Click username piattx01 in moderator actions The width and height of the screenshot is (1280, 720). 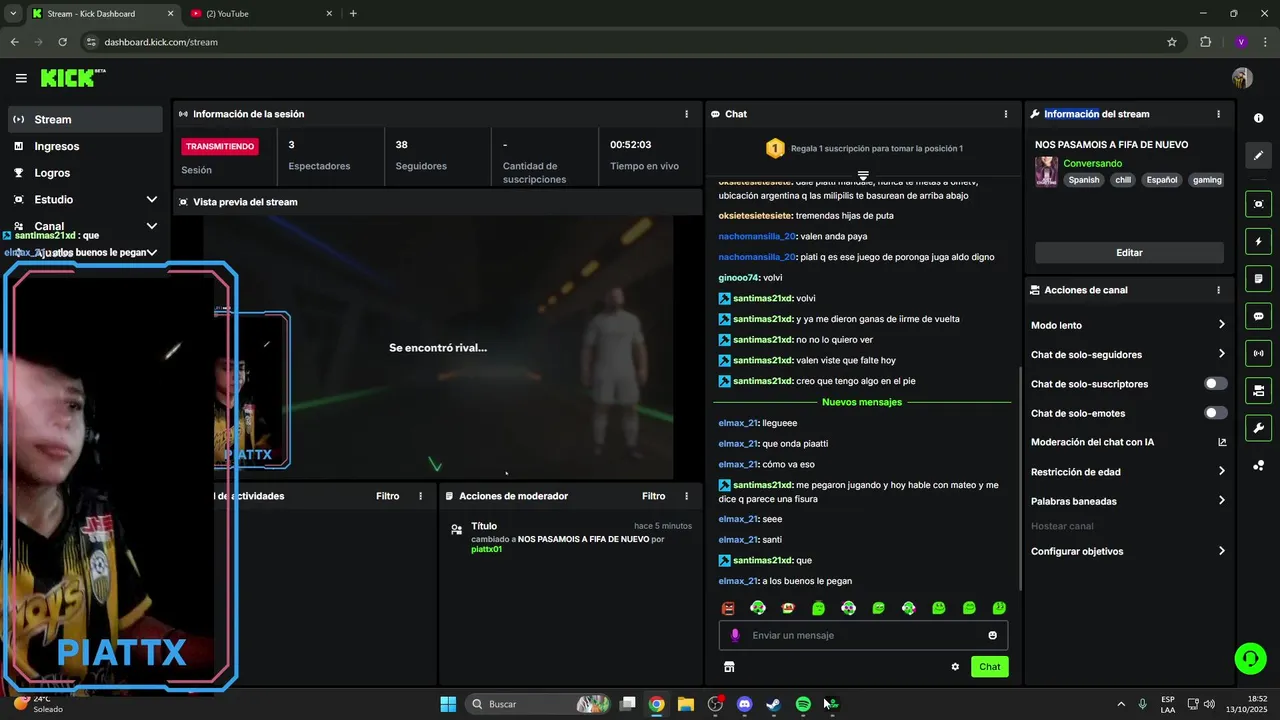[x=486, y=549]
